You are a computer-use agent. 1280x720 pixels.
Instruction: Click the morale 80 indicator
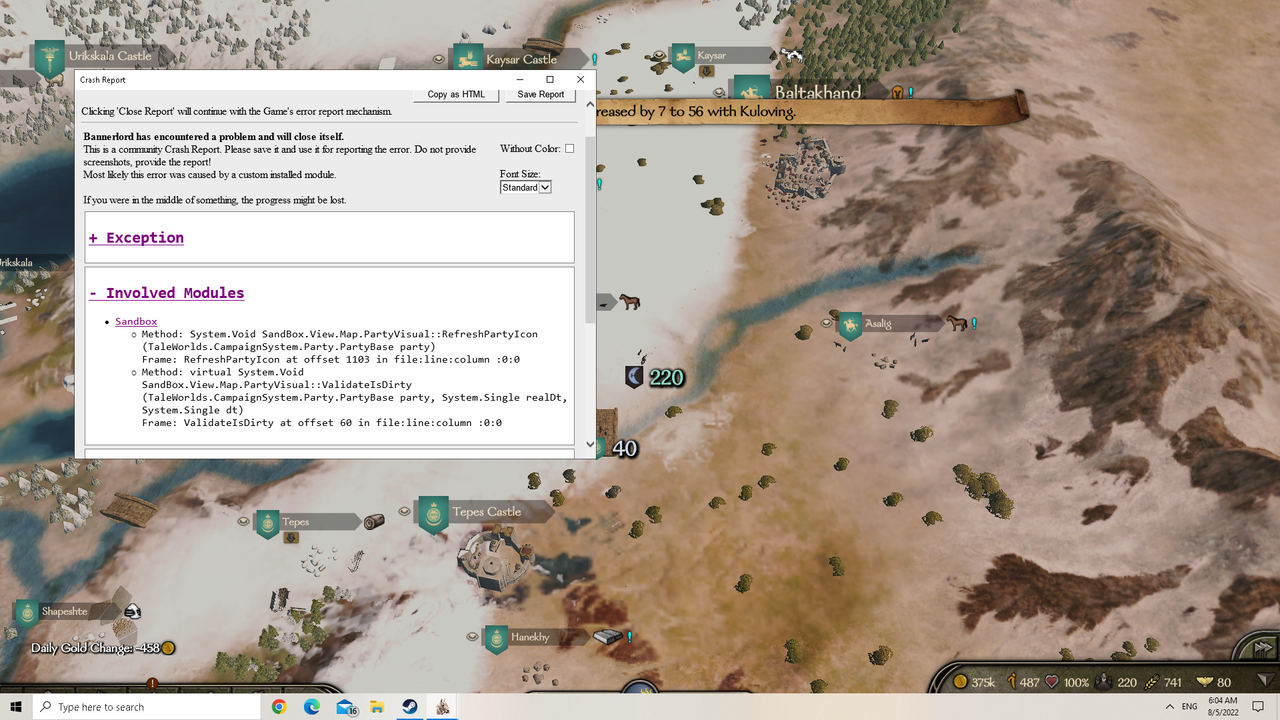1213,682
